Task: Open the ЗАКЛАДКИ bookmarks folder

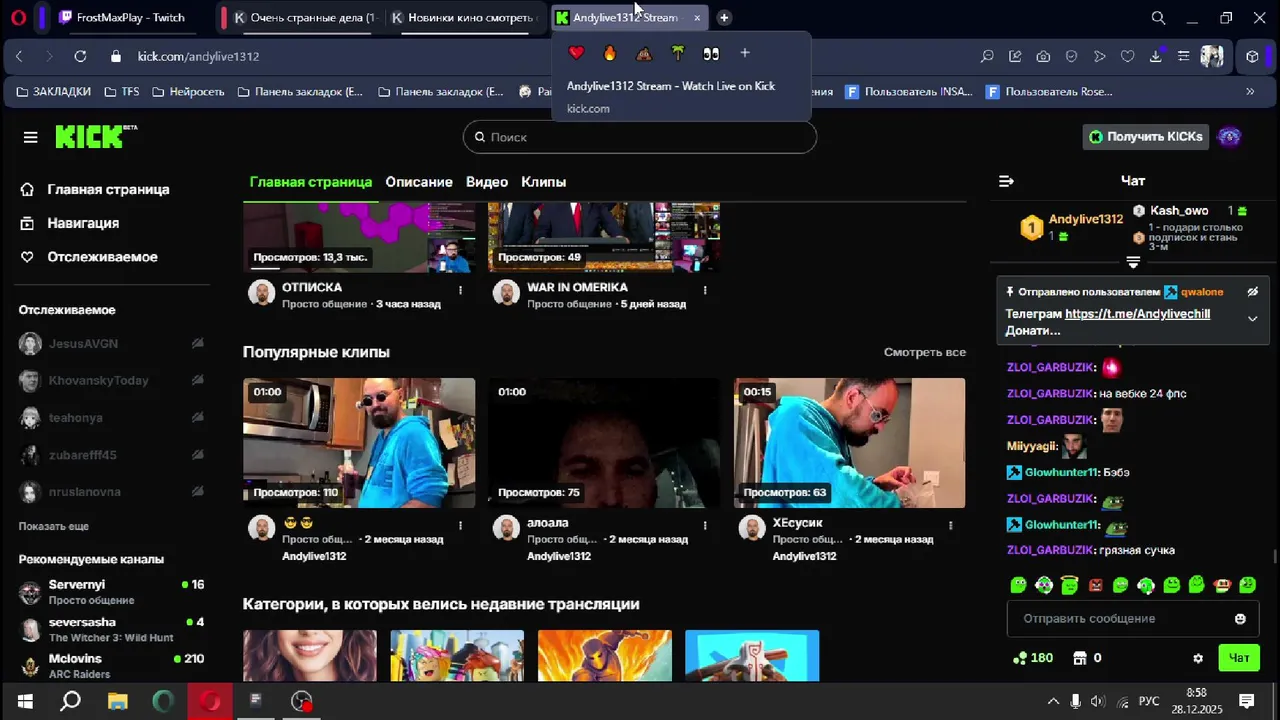Action: [x=53, y=92]
